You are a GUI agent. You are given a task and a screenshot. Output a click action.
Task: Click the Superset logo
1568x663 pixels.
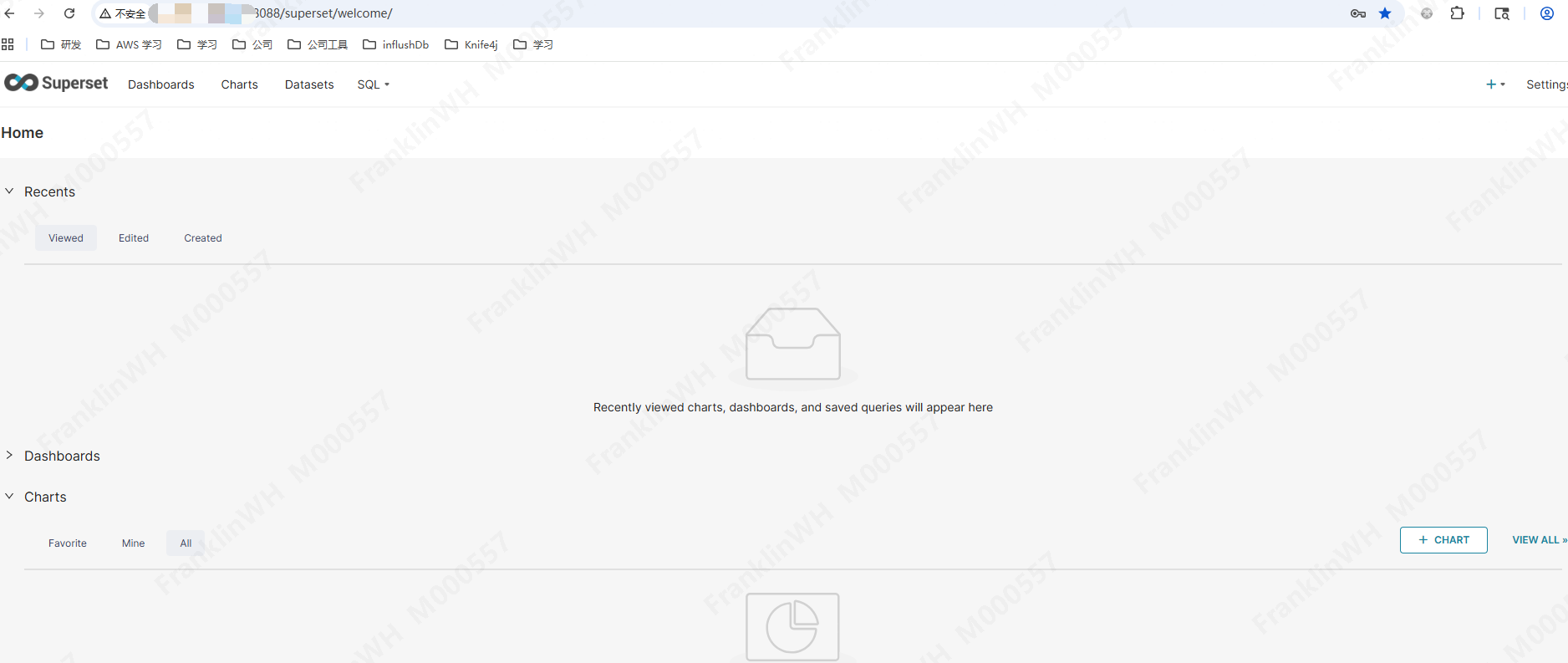pos(56,83)
